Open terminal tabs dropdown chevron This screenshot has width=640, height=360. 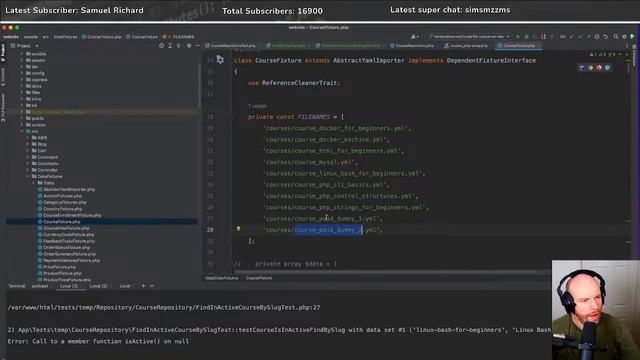click(152, 286)
